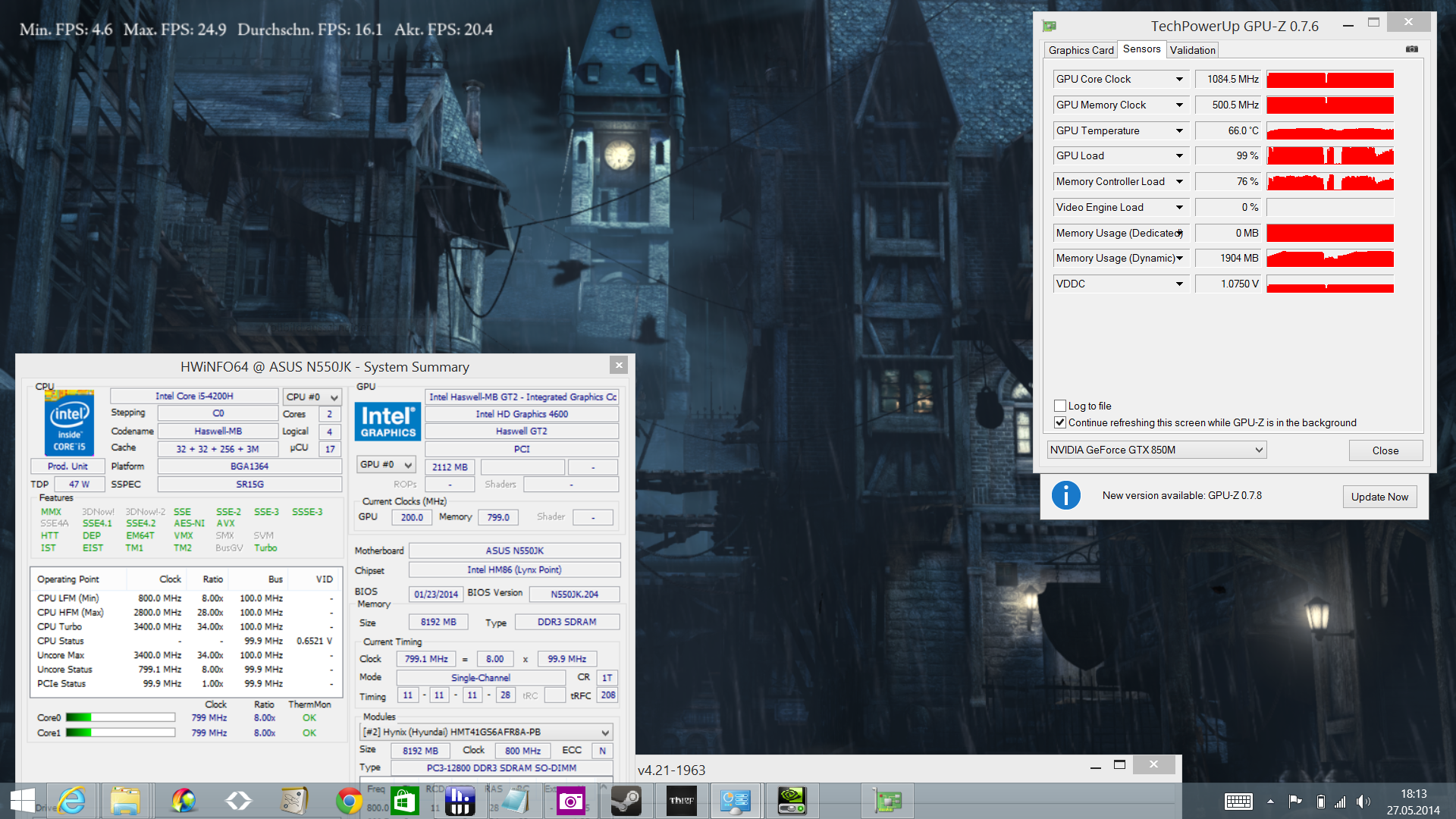Image resolution: width=1456 pixels, height=819 pixels.
Task: Open the Hynix memory module dropdown
Action: [485, 732]
